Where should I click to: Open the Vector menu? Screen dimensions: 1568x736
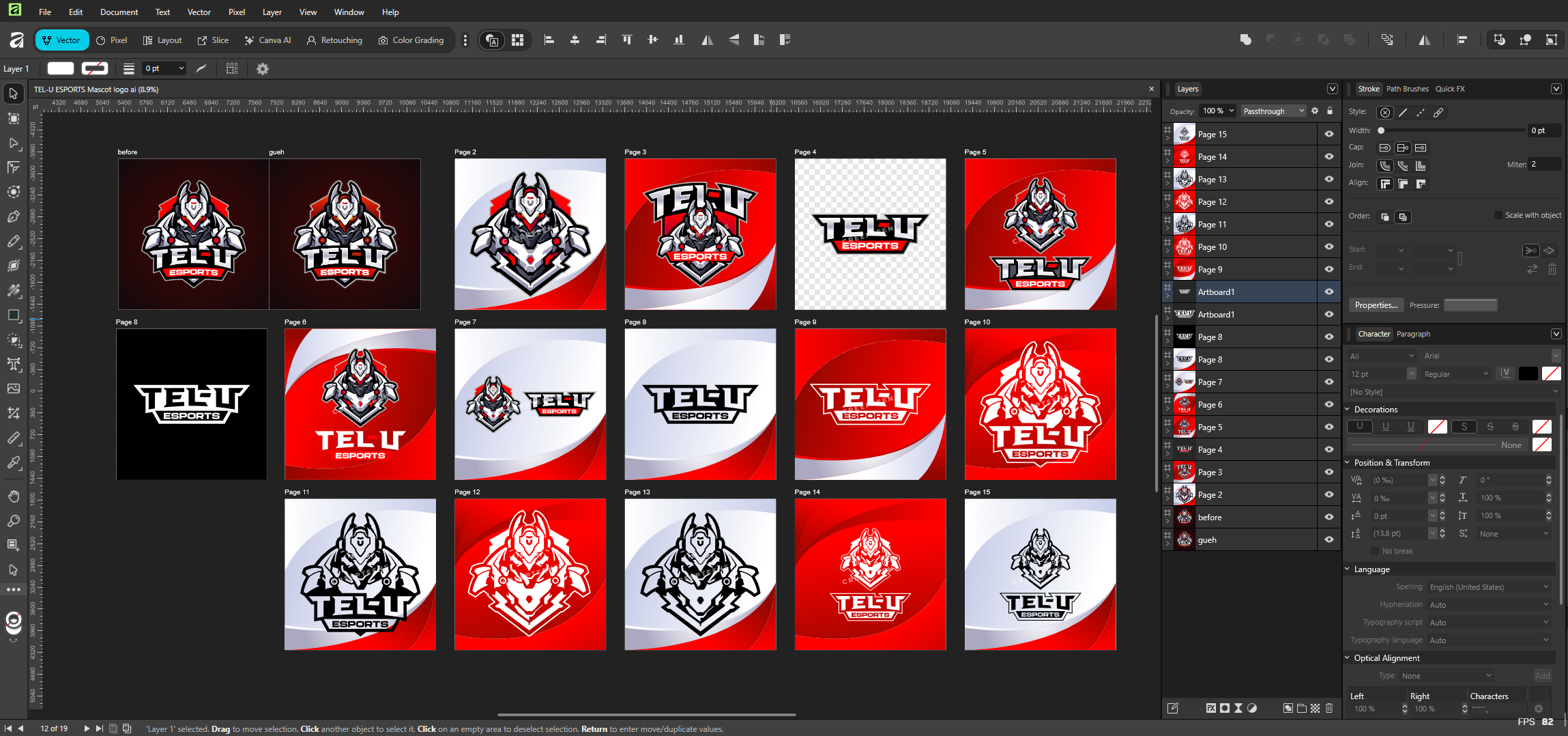coord(199,12)
